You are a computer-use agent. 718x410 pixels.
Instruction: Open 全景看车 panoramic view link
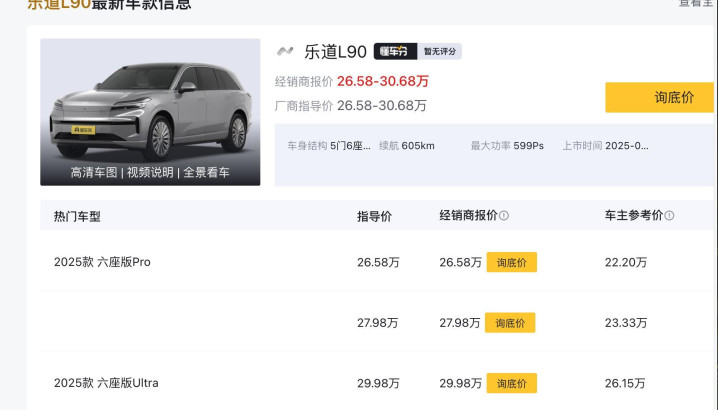tap(206, 172)
